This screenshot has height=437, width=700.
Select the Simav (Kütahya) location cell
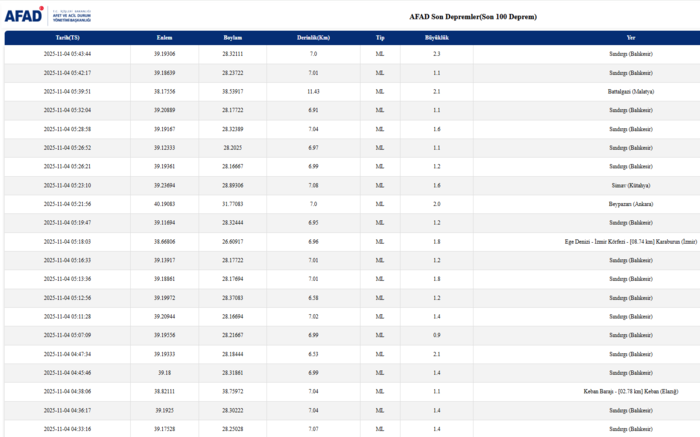click(x=630, y=185)
